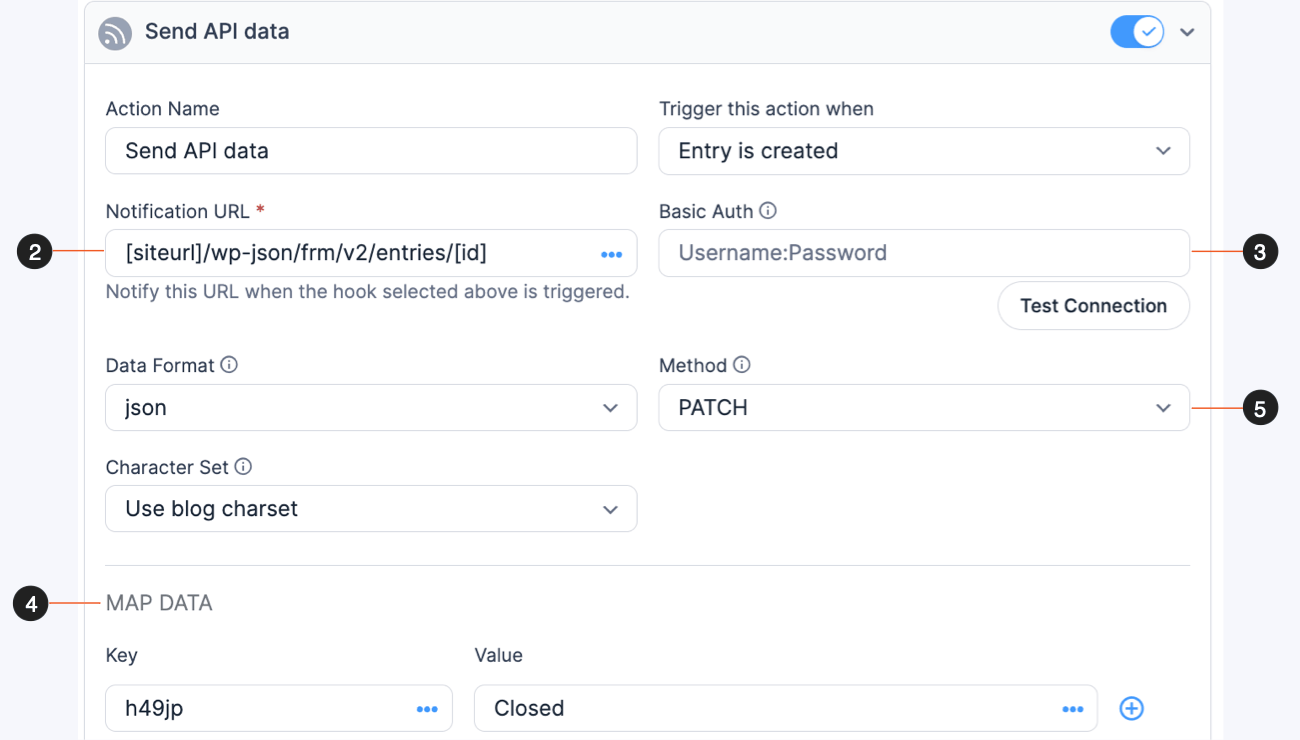The image size is (1300, 740).
Task: Click the Method info icon
Action: click(741, 364)
